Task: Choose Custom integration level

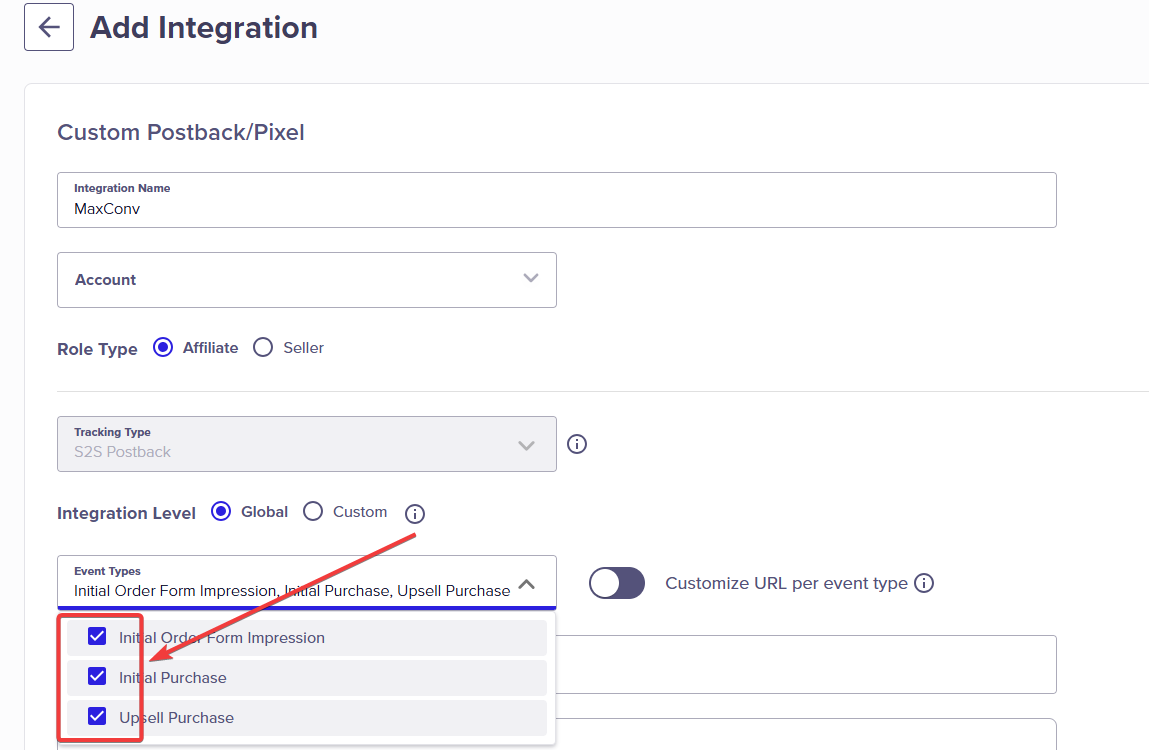Action: (x=313, y=512)
